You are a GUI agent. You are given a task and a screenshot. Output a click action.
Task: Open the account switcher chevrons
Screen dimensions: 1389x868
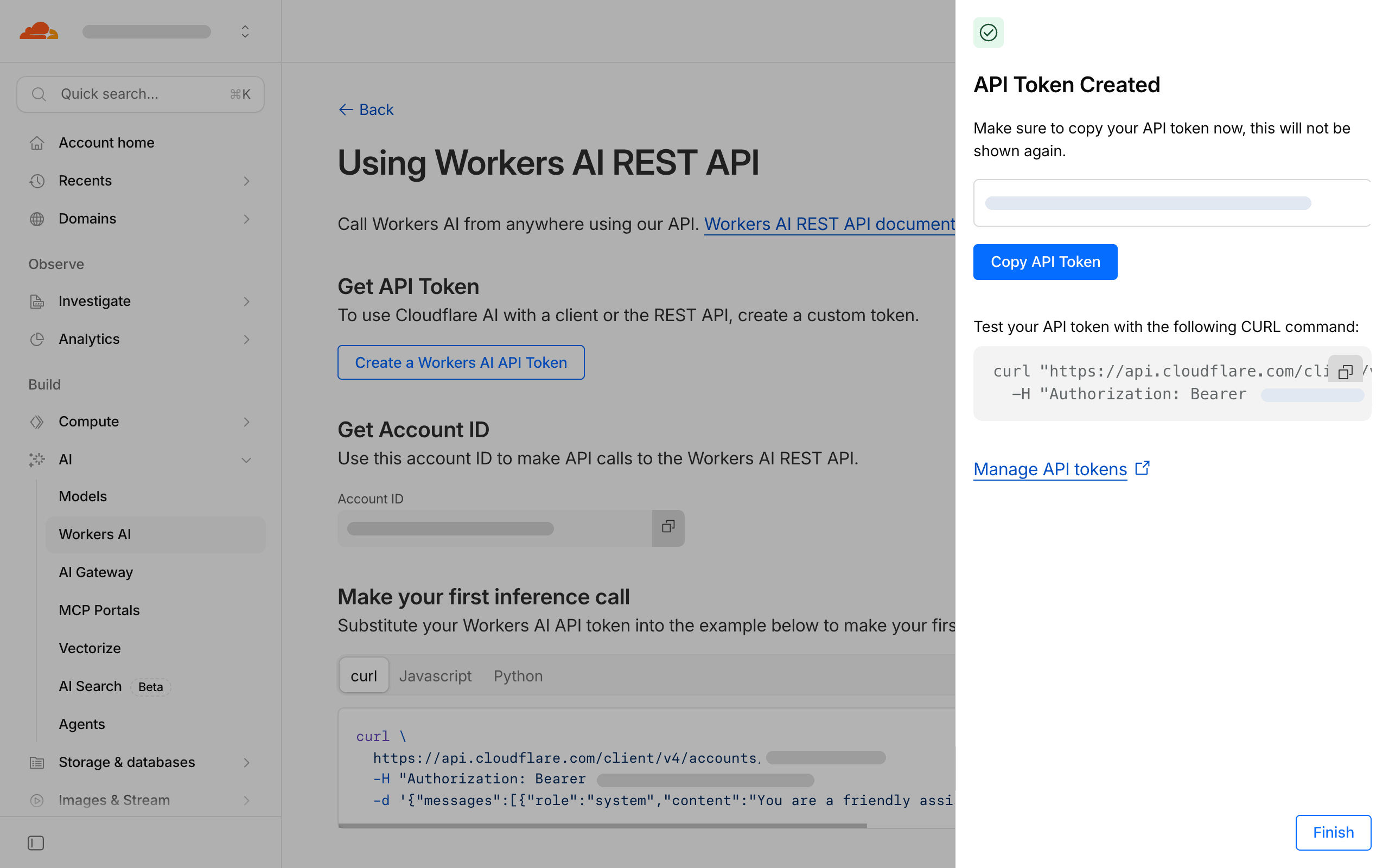click(245, 31)
